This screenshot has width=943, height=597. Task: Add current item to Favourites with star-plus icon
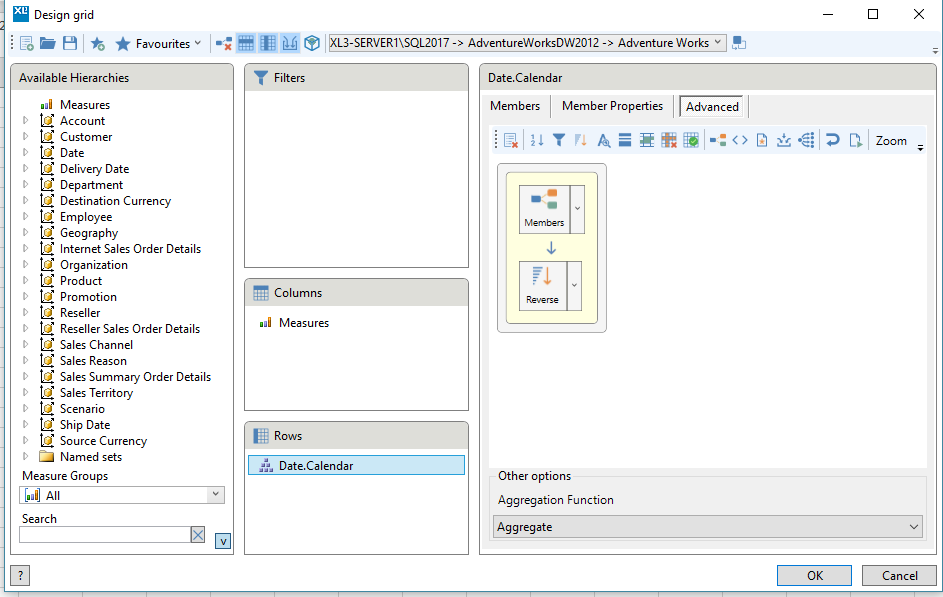point(97,42)
